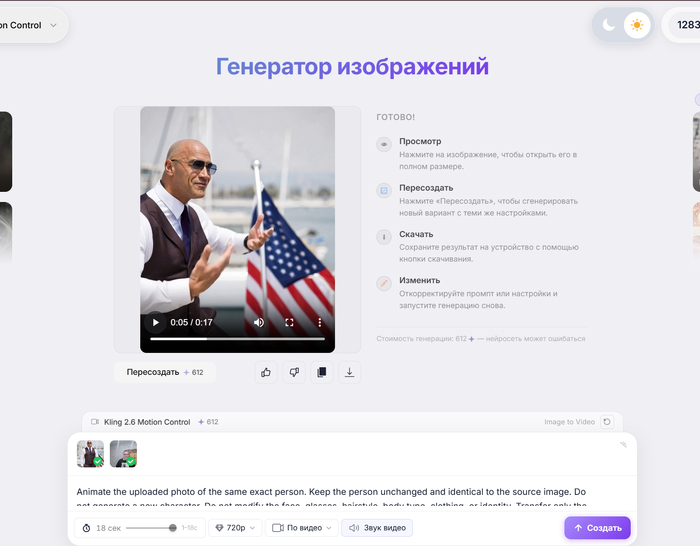Open the lower left gallery thumbnail
This screenshot has height=546, width=700.
(6, 233)
